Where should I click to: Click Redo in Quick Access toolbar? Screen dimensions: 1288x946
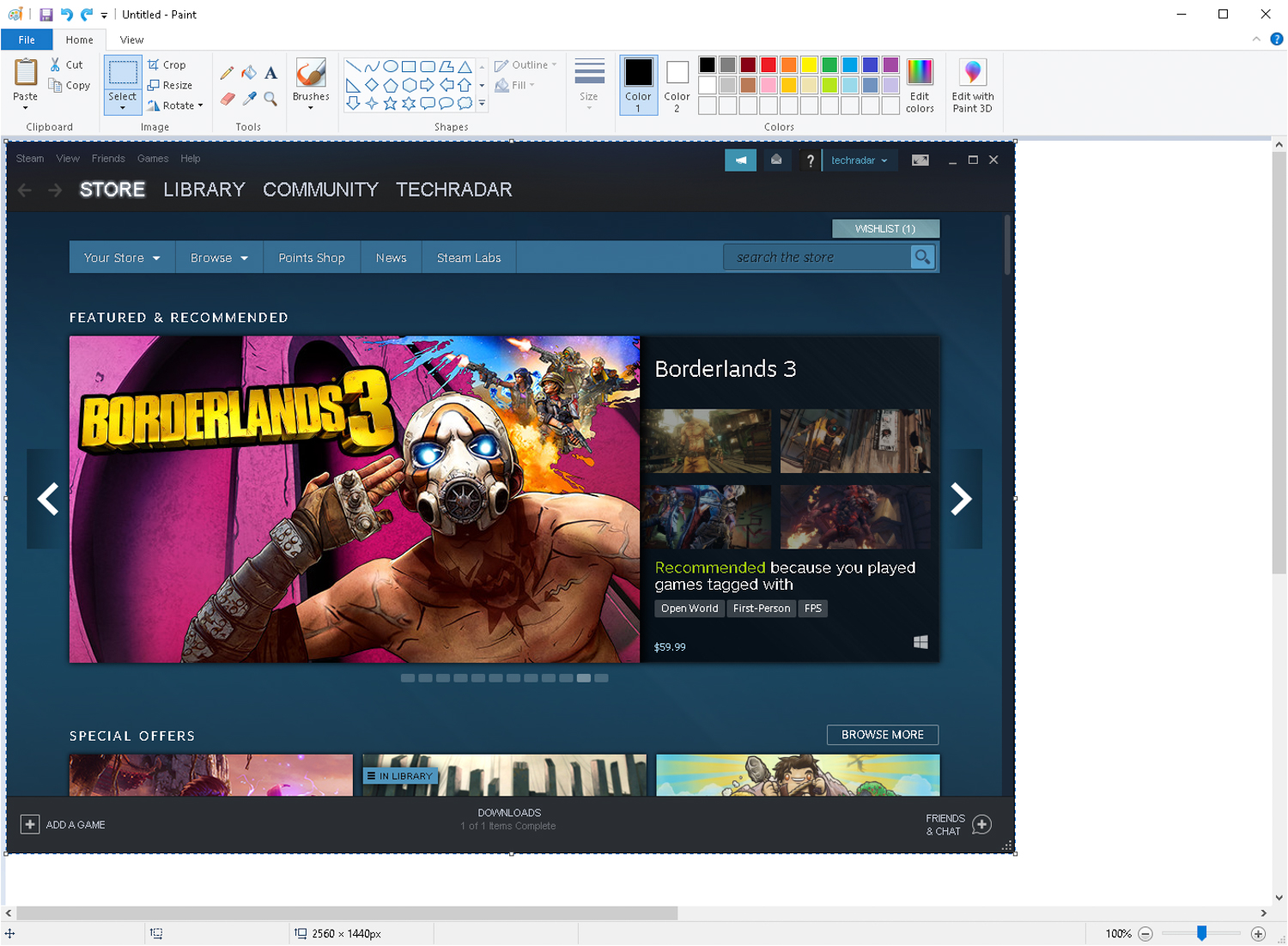(x=87, y=15)
